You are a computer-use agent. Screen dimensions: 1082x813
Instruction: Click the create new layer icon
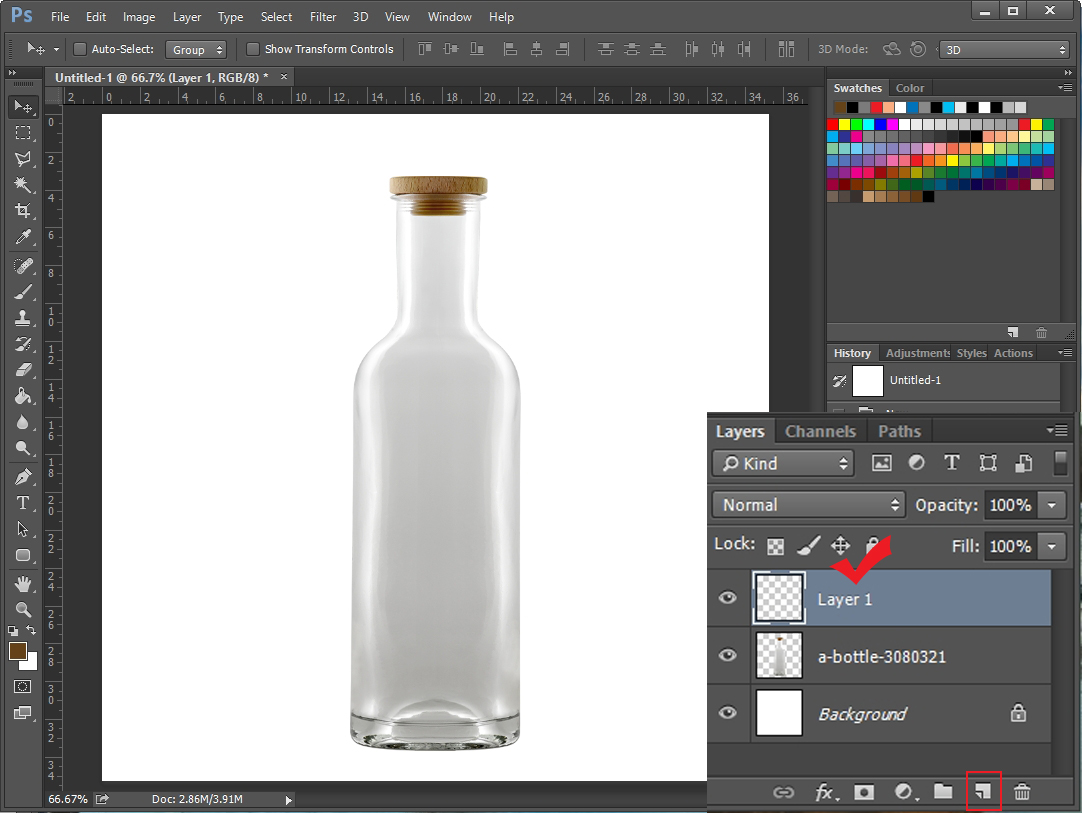(983, 792)
